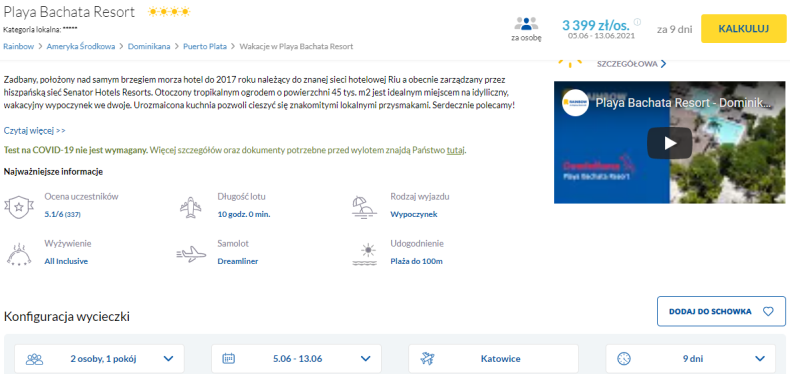The width and height of the screenshot is (790, 374).
Task: Click the 'za 9 dni' price label
Action: click(674, 29)
